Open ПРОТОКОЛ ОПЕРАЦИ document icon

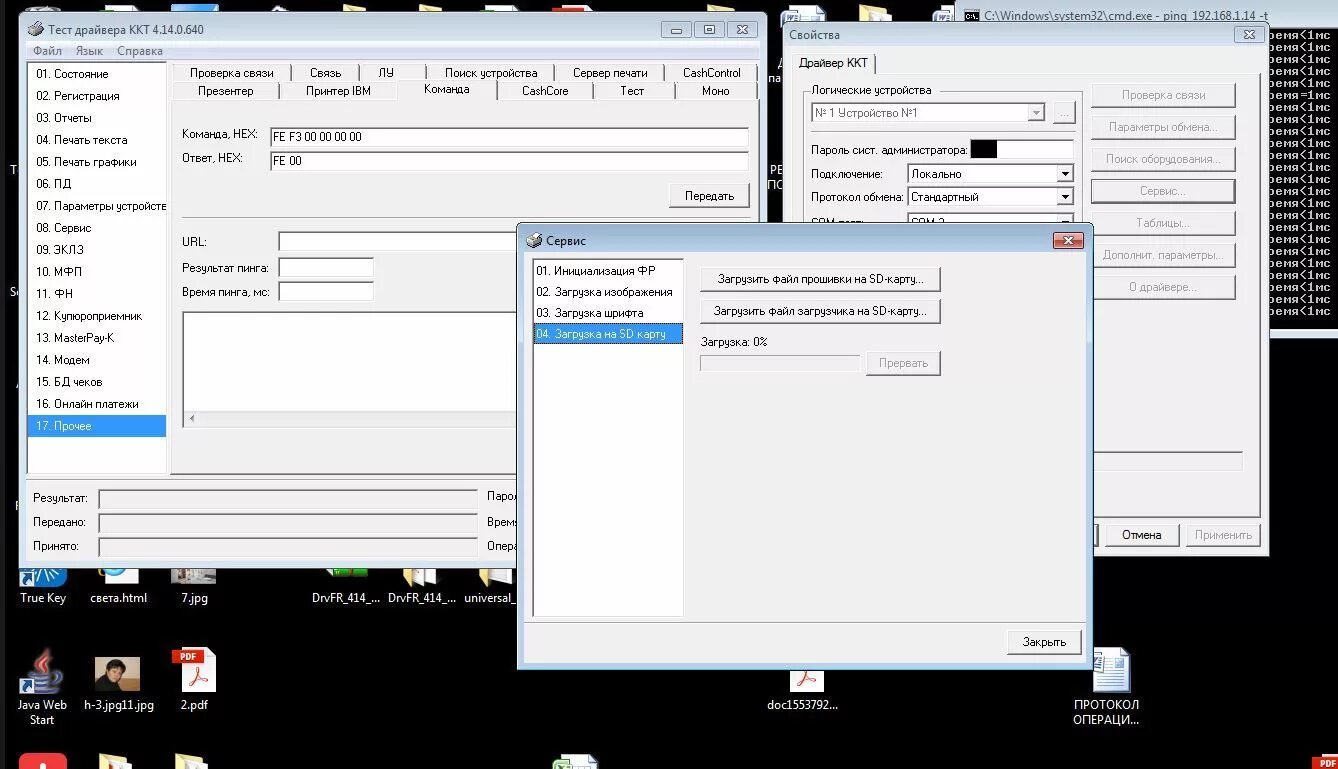click(1107, 687)
